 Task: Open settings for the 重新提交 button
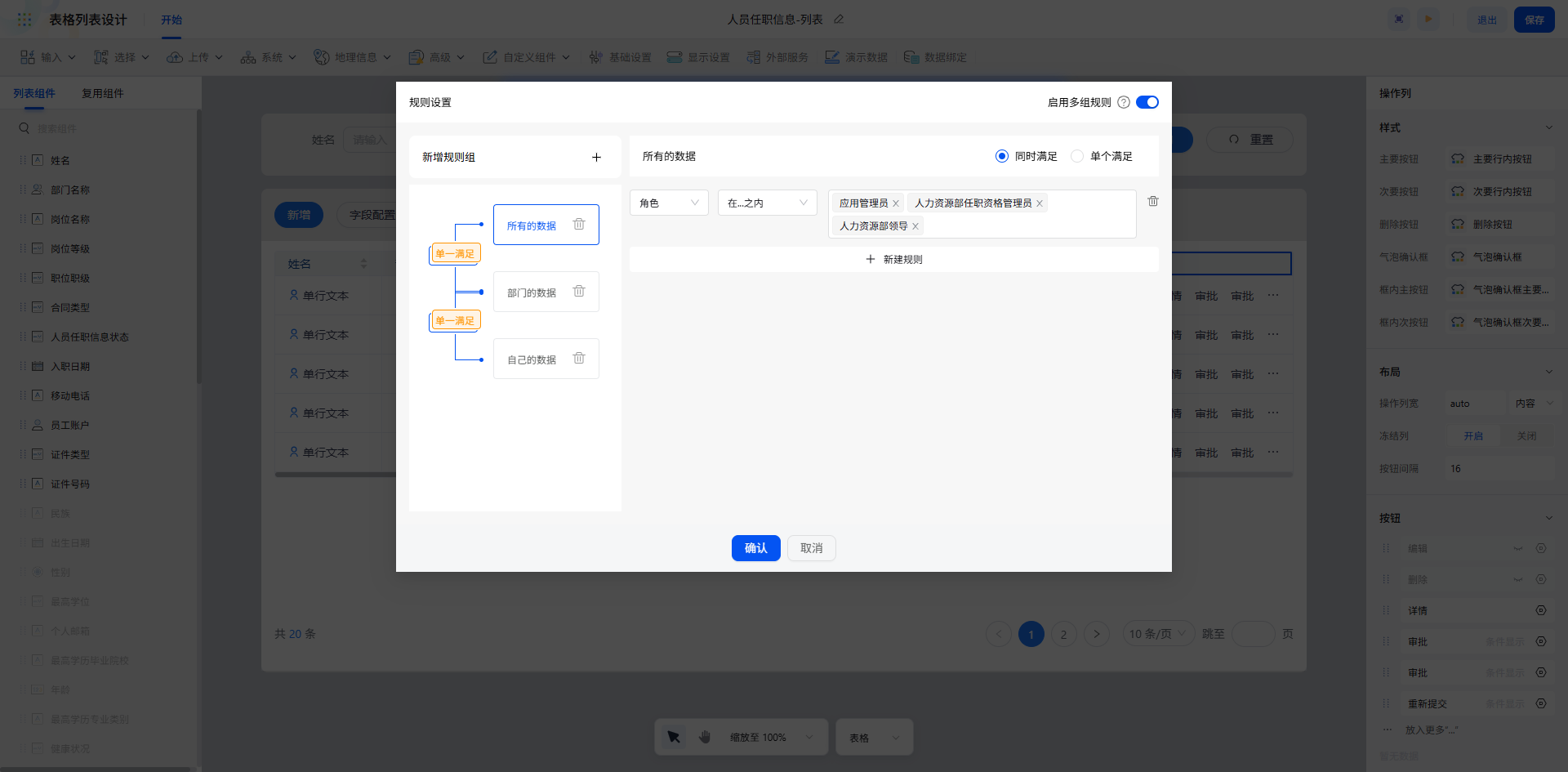1541,703
